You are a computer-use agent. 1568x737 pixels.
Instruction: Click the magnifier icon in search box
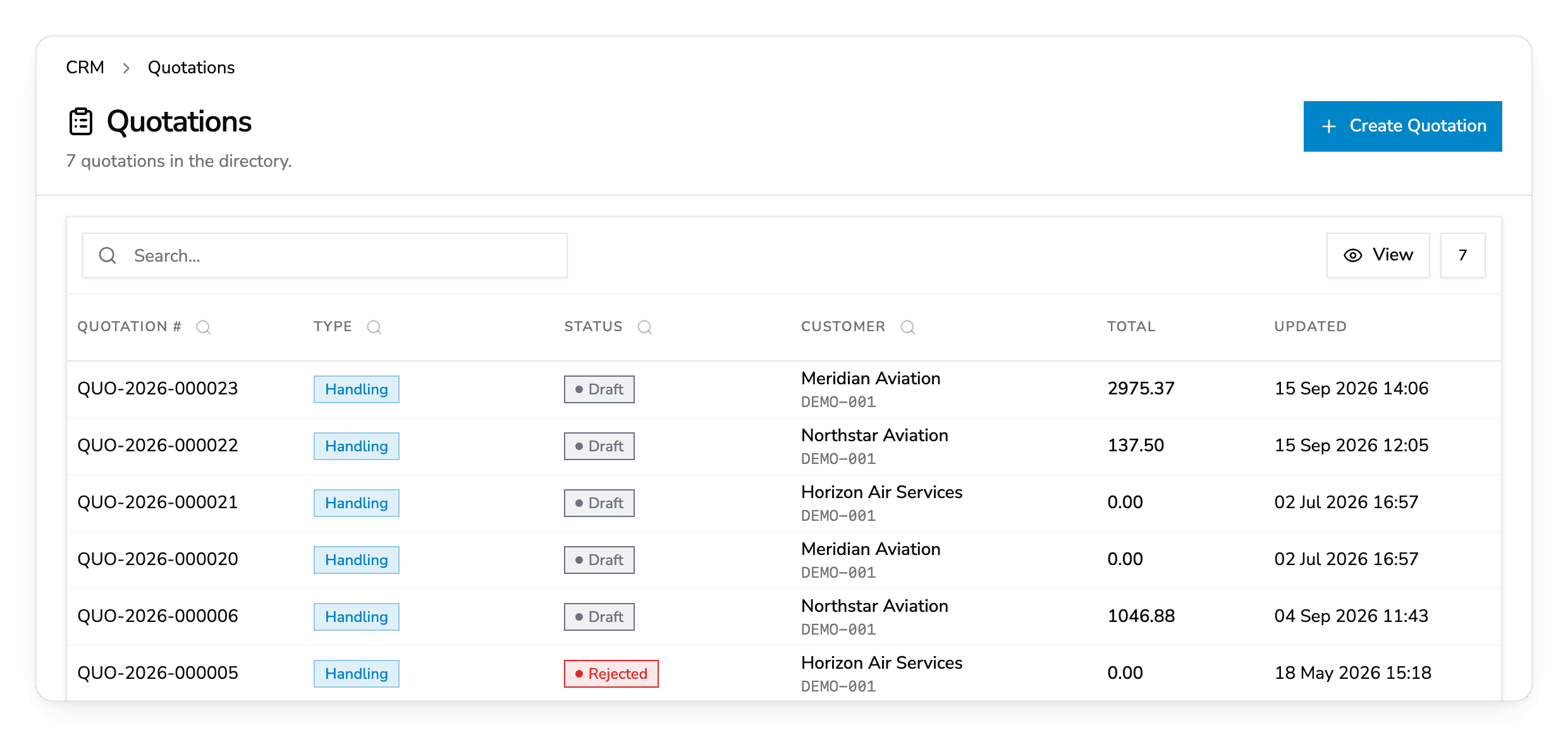(x=107, y=255)
